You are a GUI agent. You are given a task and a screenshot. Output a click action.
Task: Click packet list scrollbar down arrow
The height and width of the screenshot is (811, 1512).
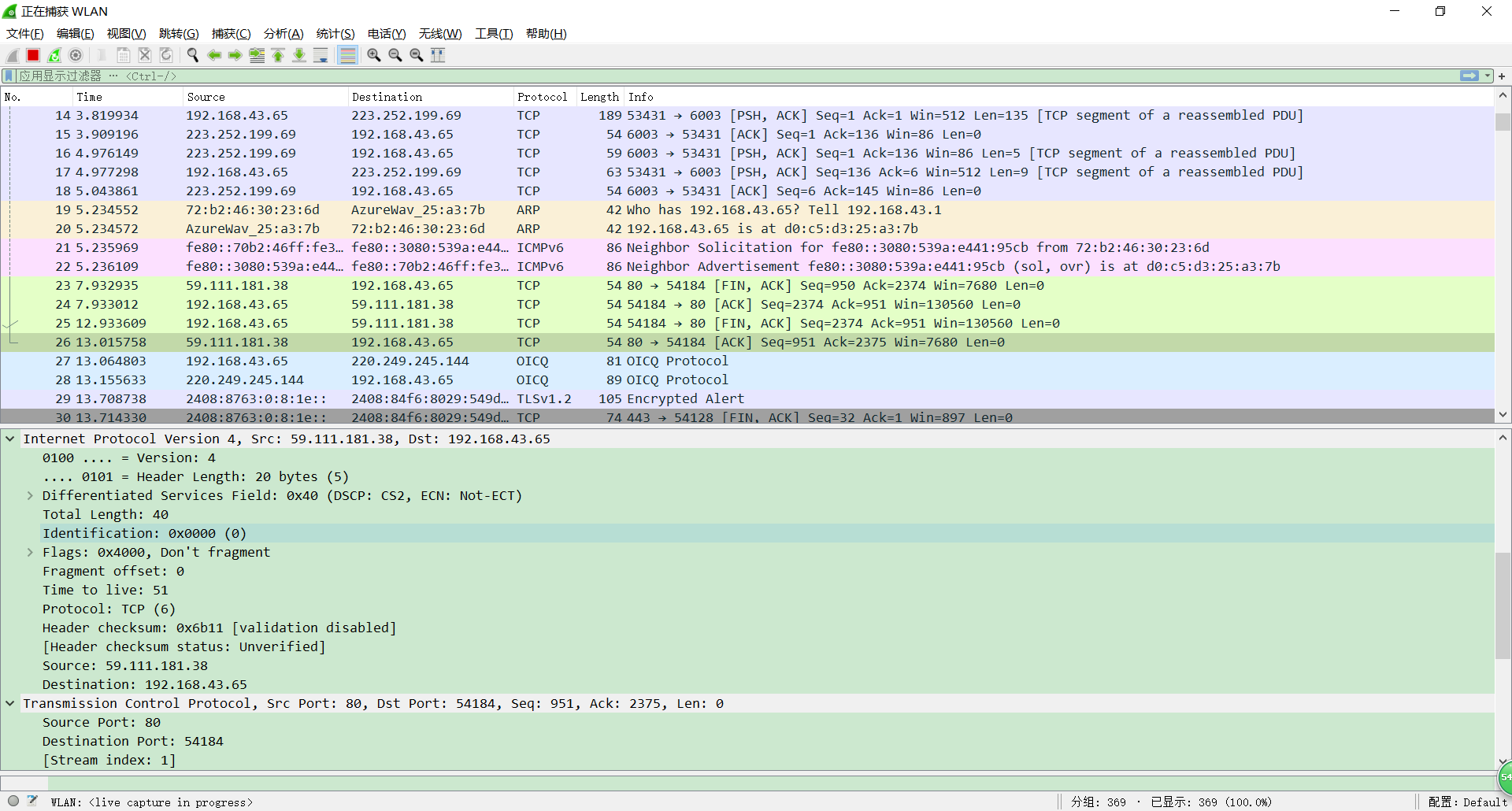1503,415
